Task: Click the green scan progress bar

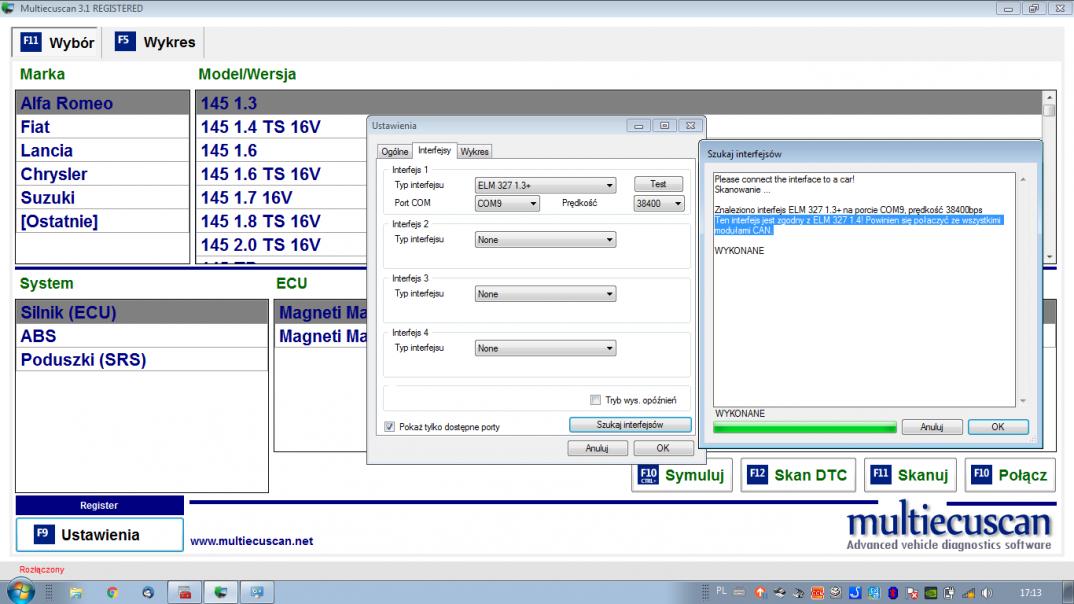Action: (x=805, y=428)
